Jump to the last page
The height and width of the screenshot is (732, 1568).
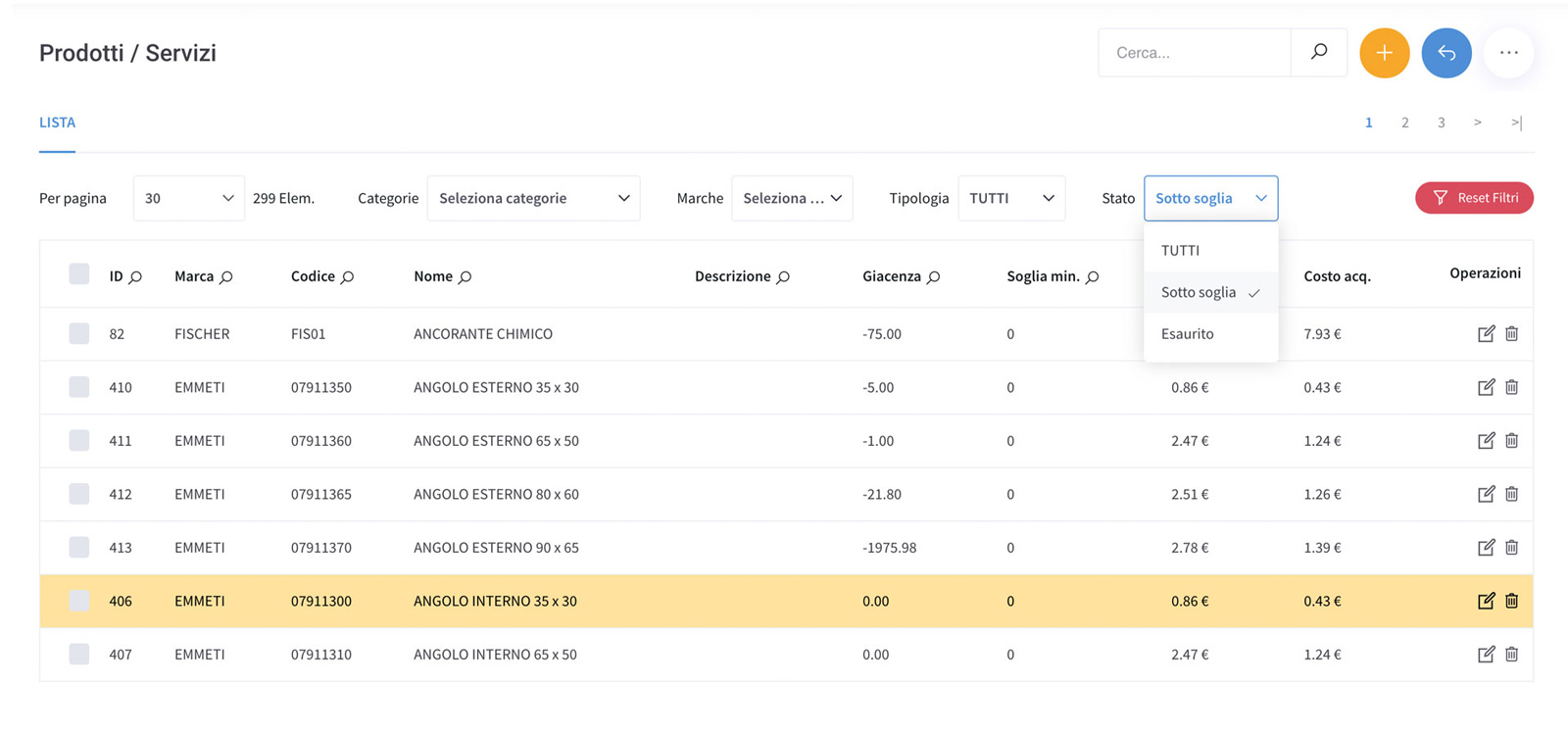[1516, 122]
